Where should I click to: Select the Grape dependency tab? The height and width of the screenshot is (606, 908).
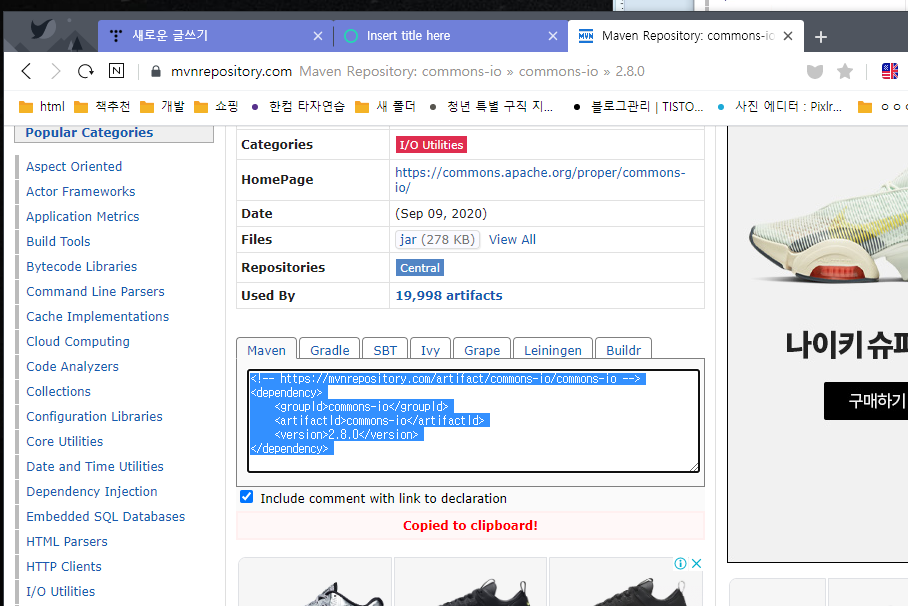click(x=482, y=351)
